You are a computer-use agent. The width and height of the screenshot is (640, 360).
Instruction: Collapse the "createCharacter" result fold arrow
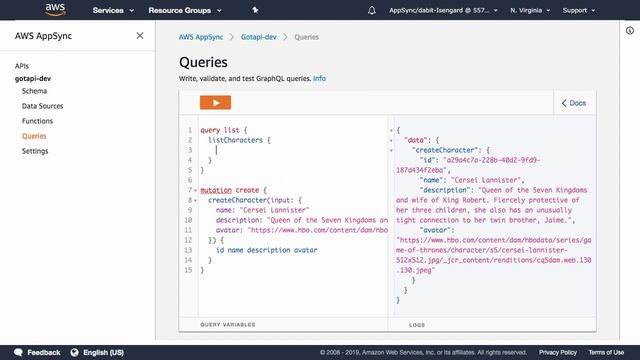391,151
